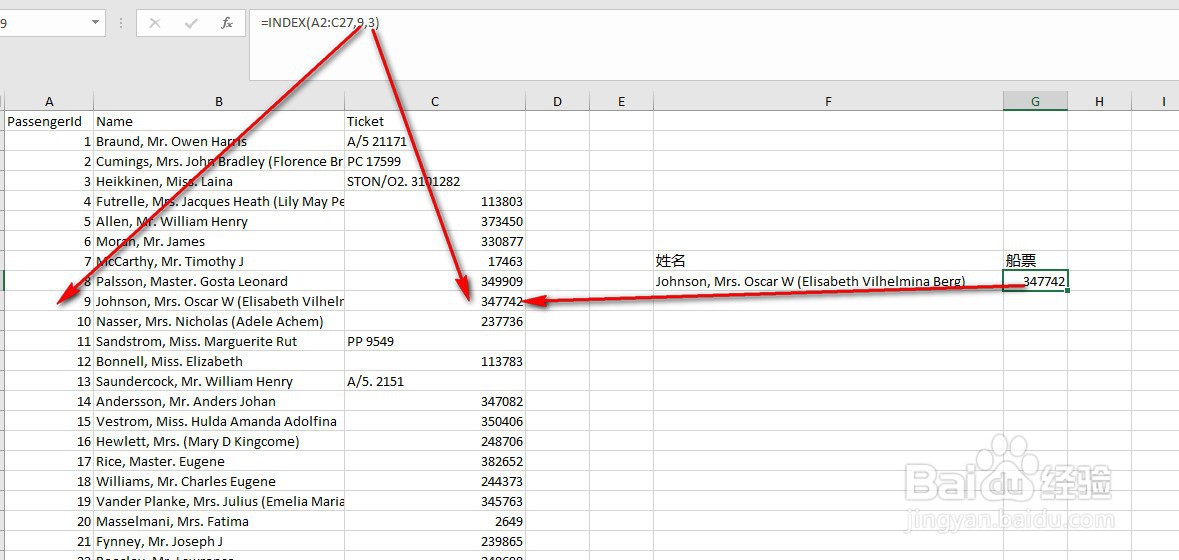Select cell with ticket 2649
Image resolution: width=1179 pixels, height=560 pixels.
[x=435, y=521]
